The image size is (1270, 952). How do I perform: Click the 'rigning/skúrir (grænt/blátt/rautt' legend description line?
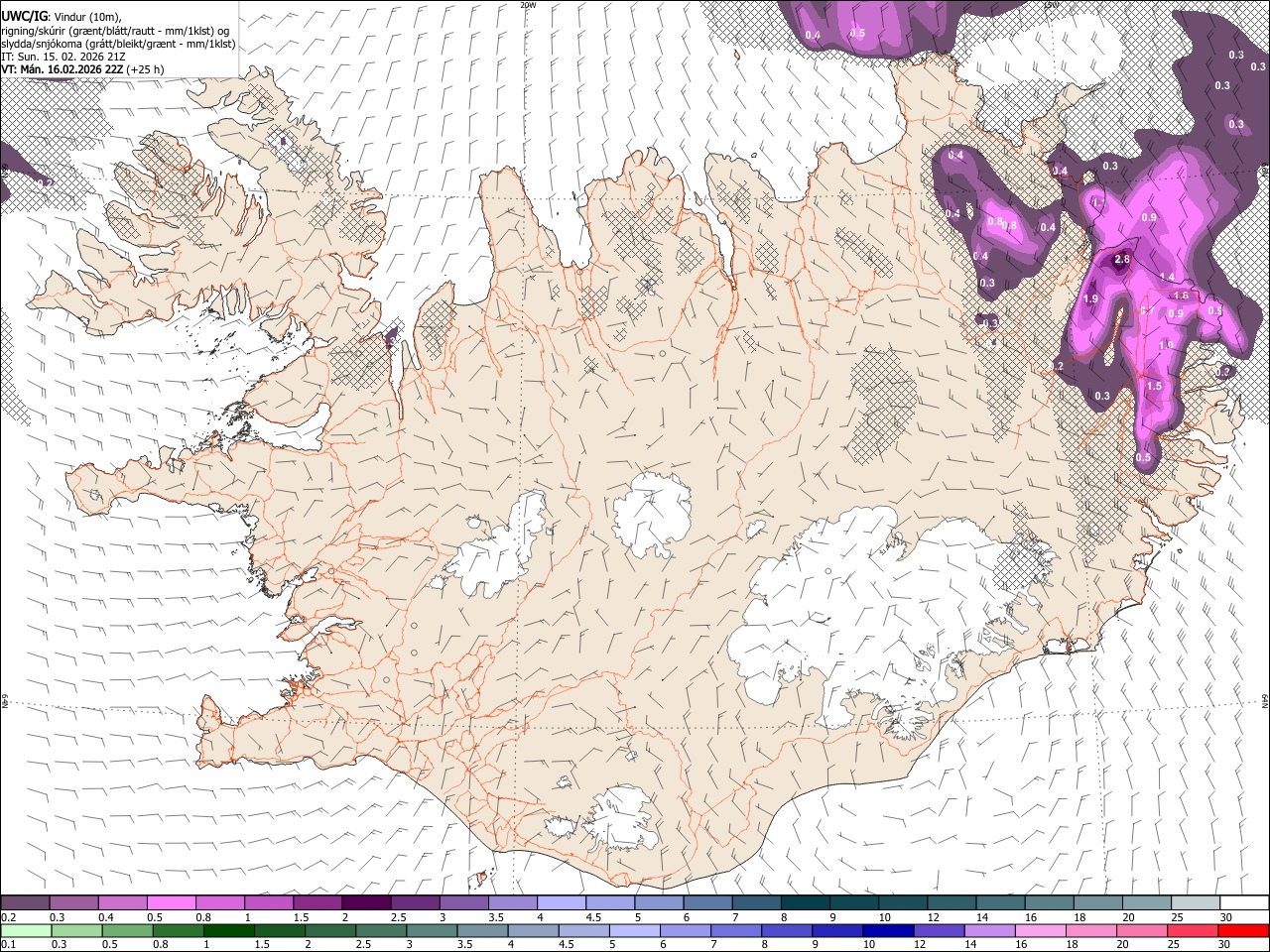[x=117, y=30]
